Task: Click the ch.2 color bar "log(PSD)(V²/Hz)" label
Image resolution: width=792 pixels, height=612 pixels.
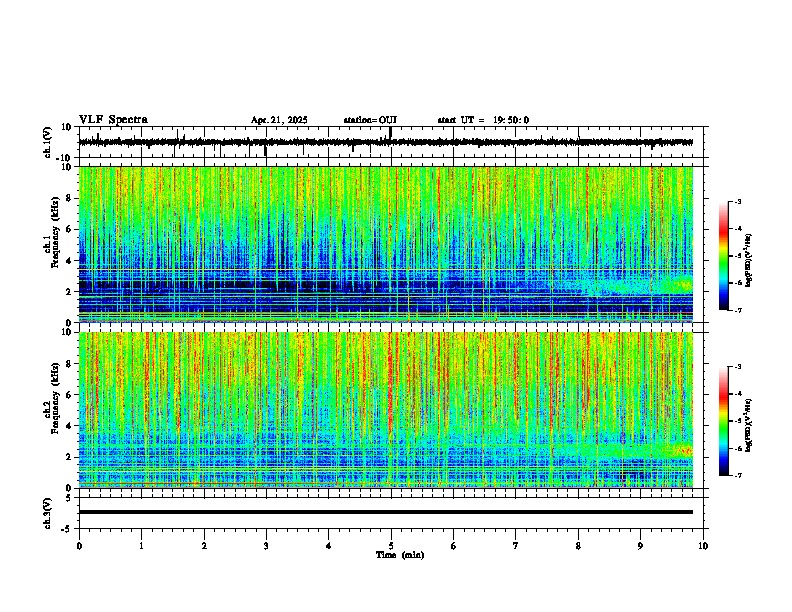Action: (x=748, y=425)
